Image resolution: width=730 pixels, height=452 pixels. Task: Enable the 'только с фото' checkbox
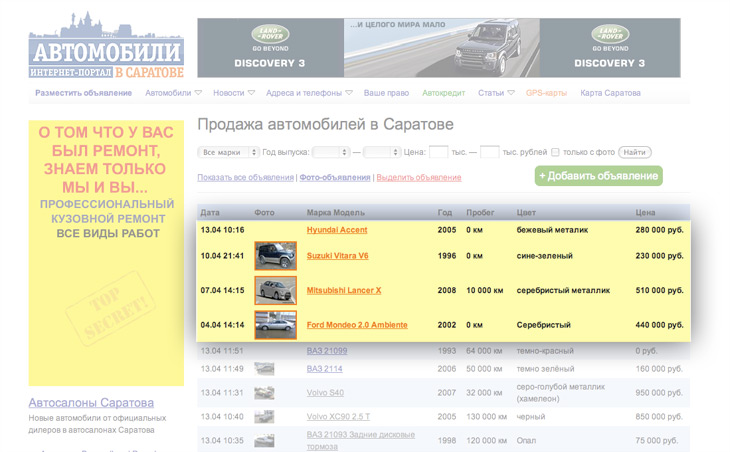click(555, 152)
